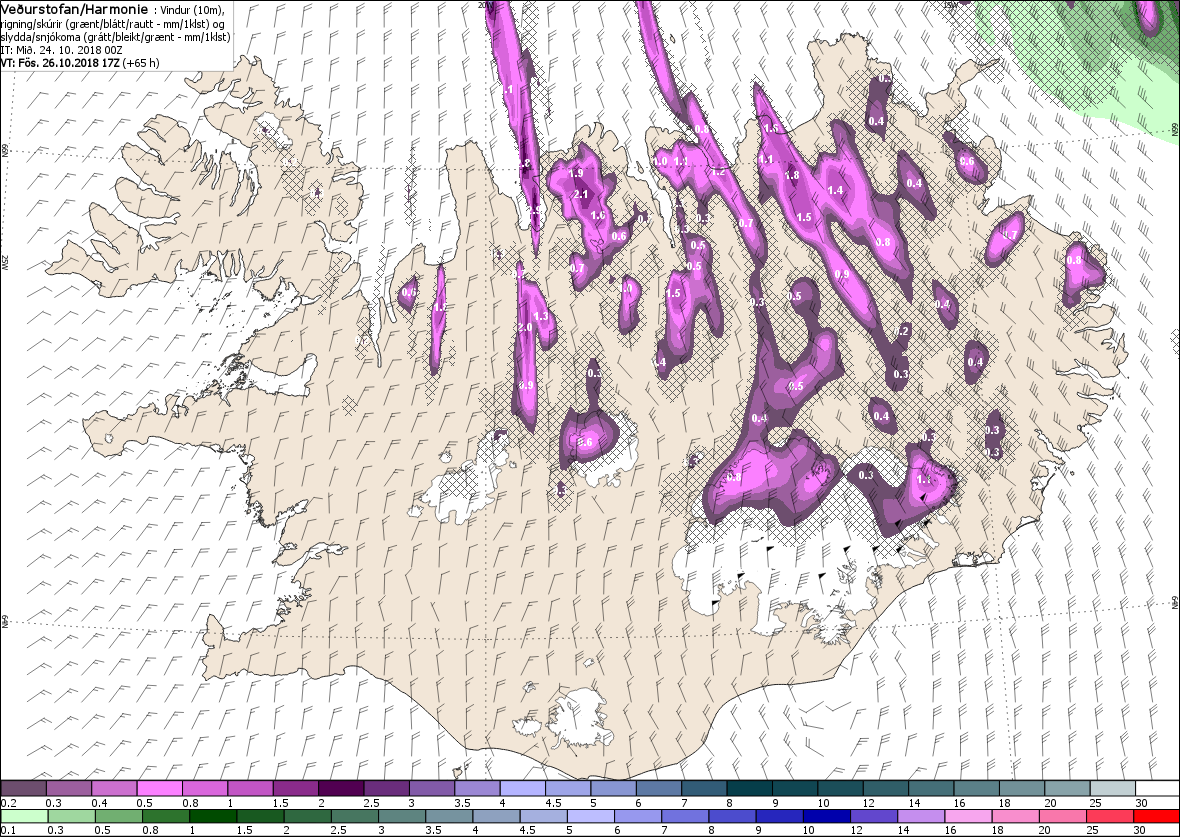Click the 1.9 value above the 2.1 label
1180x837 pixels.
tap(576, 173)
